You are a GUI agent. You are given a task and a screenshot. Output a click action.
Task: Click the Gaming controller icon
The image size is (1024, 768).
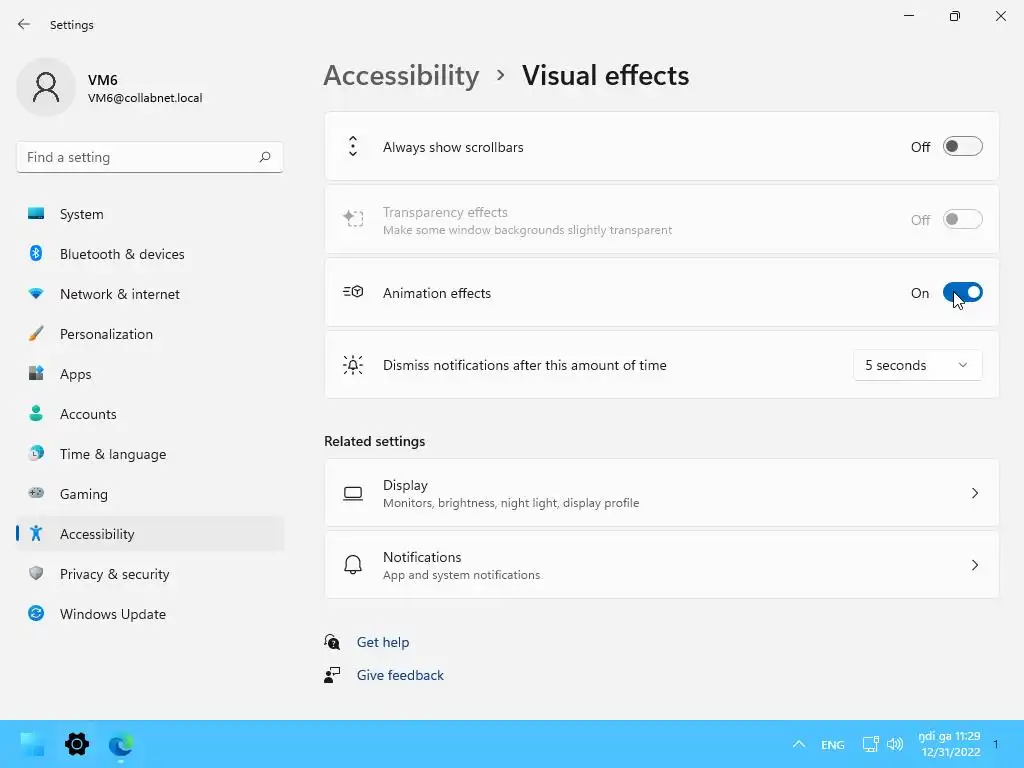pyautogui.click(x=36, y=494)
